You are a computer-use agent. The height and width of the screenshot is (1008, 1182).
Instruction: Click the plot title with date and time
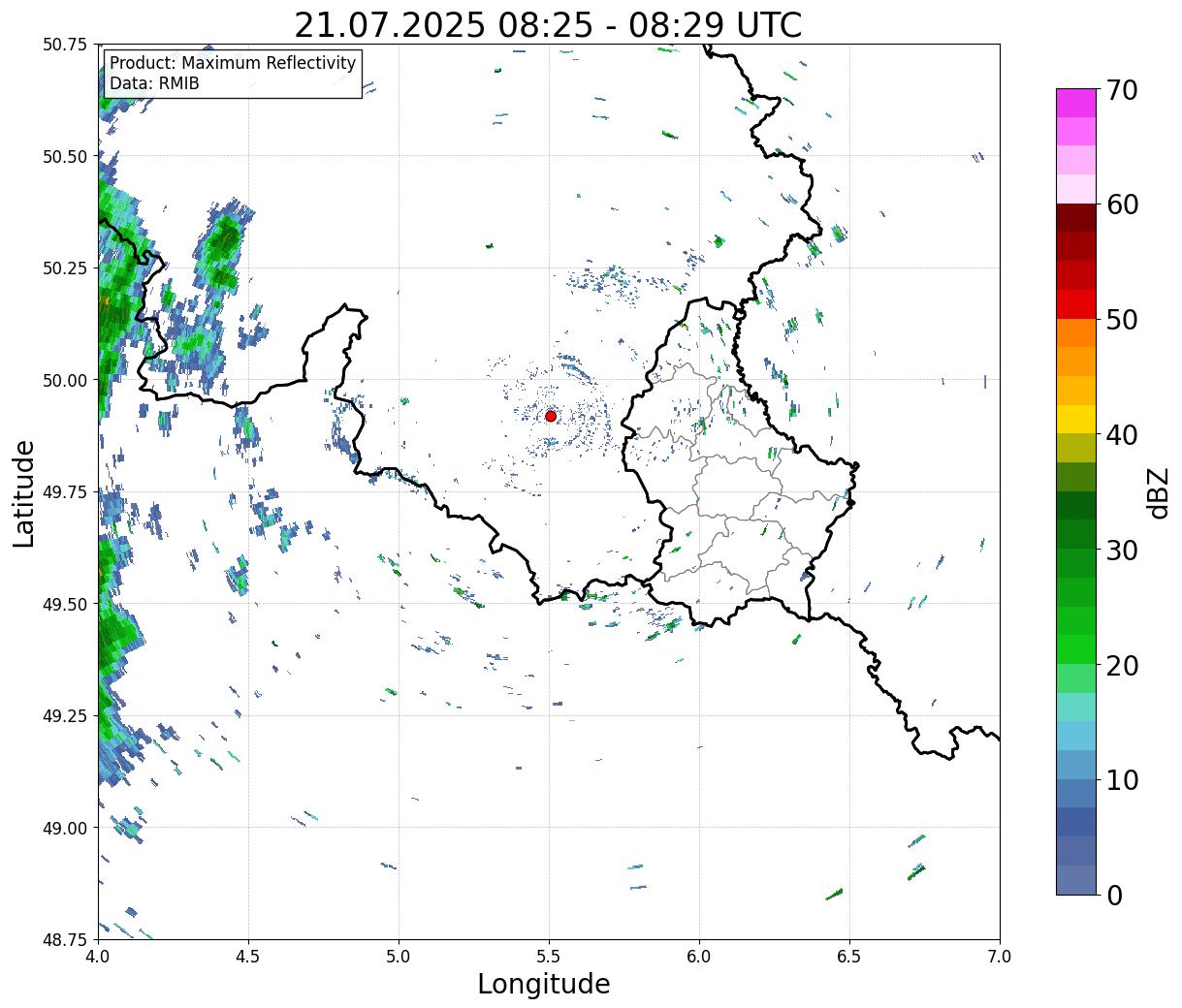coord(548,25)
